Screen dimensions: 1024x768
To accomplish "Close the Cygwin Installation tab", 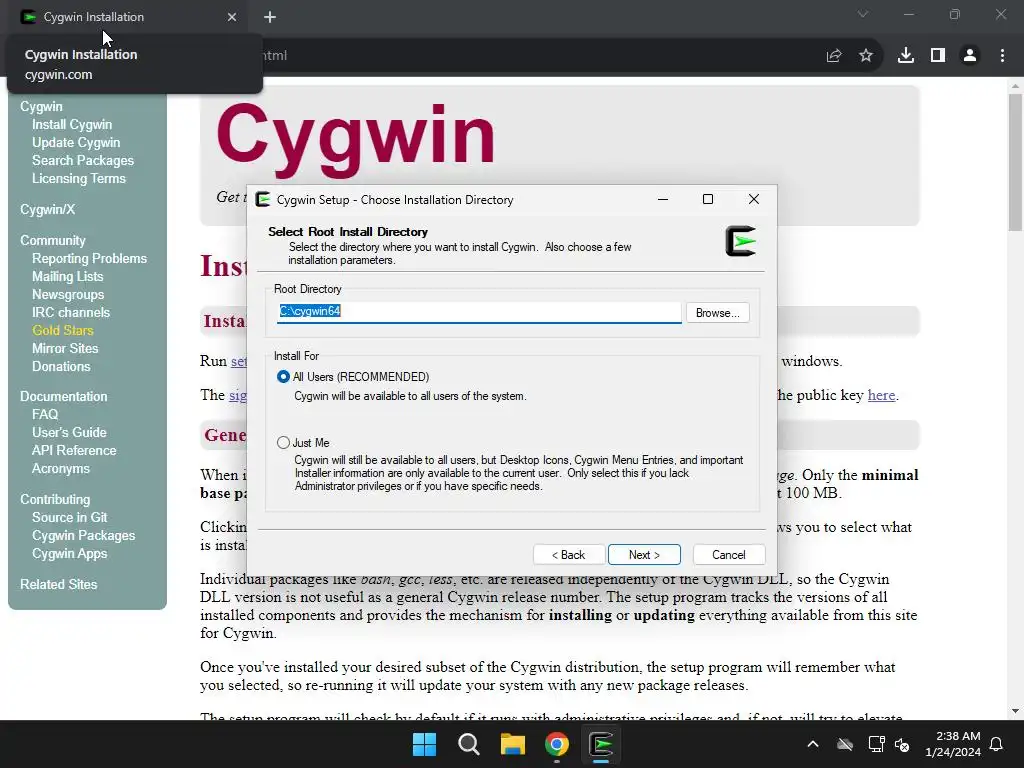I will (x=232, y=17).
